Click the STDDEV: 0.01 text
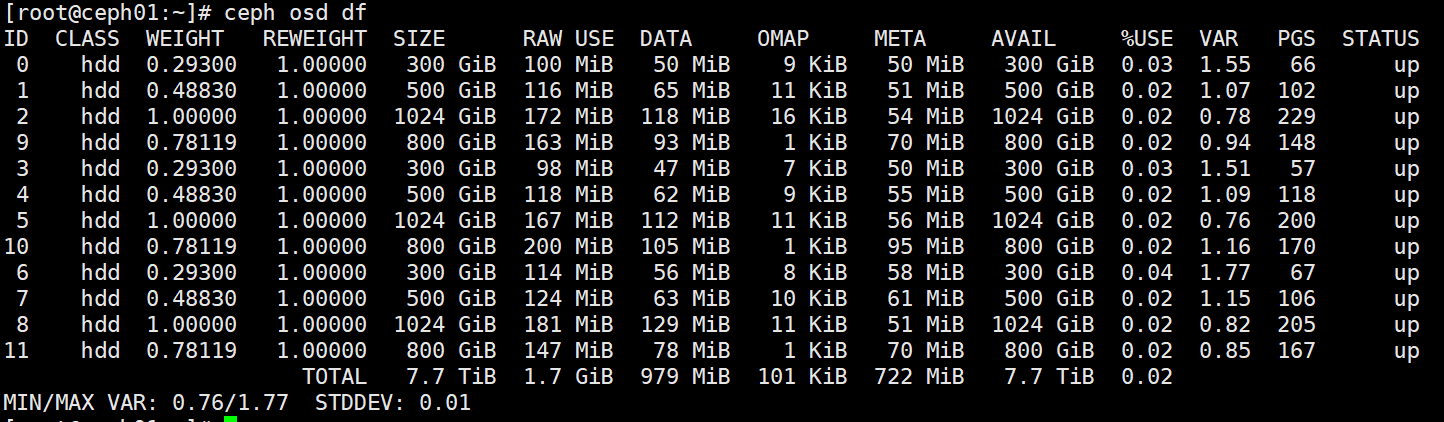Image resolution: width=1444 pixels, height=422 pixels. [x=393, y=403]
